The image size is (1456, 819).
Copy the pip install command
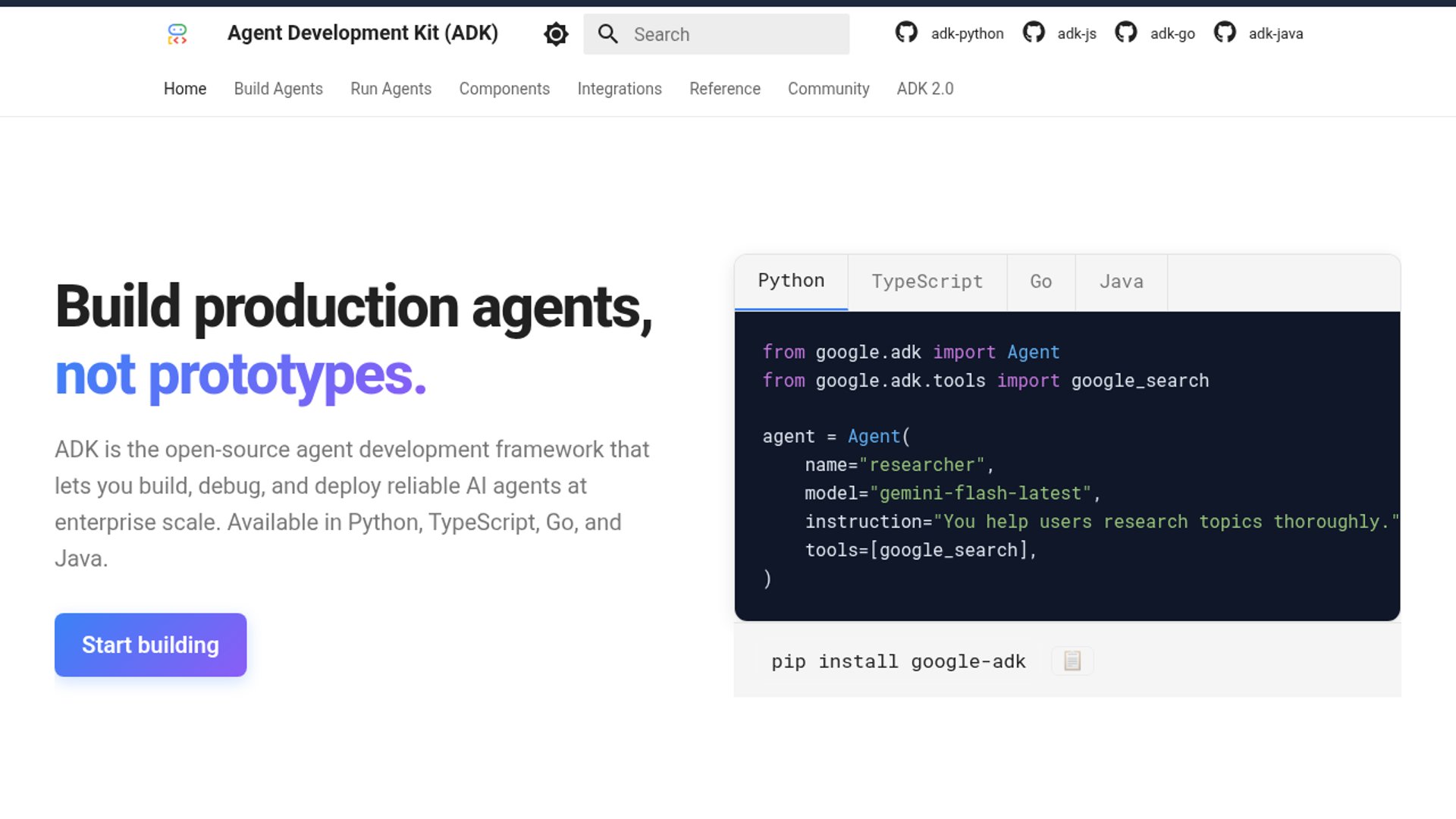(1072, 661)
